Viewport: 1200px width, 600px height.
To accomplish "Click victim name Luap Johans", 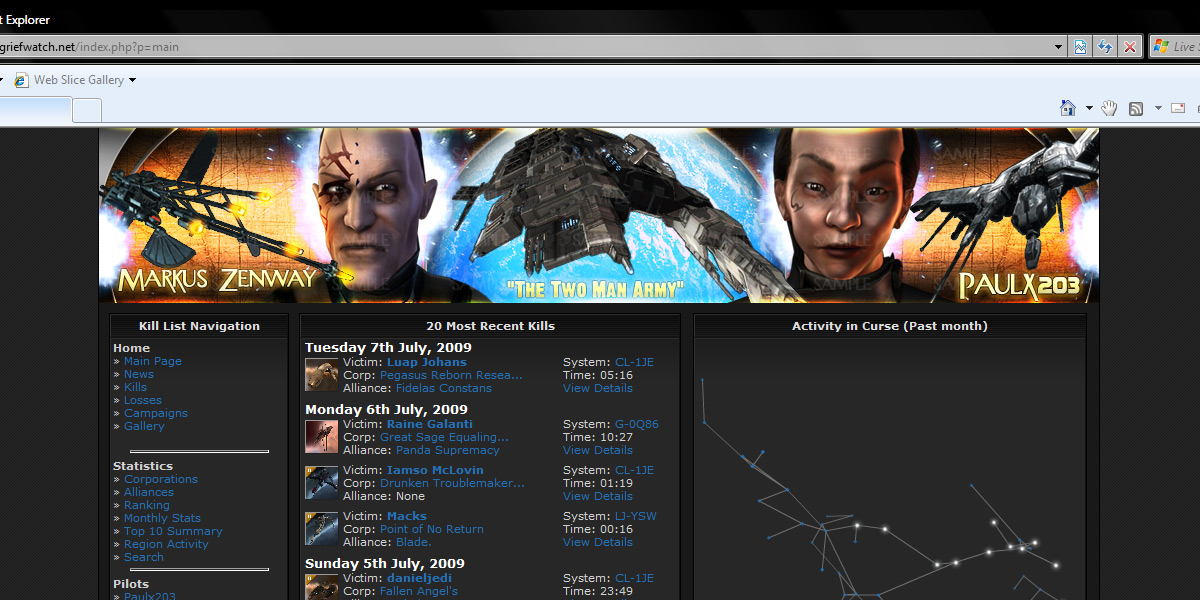I will pos(427,362).
